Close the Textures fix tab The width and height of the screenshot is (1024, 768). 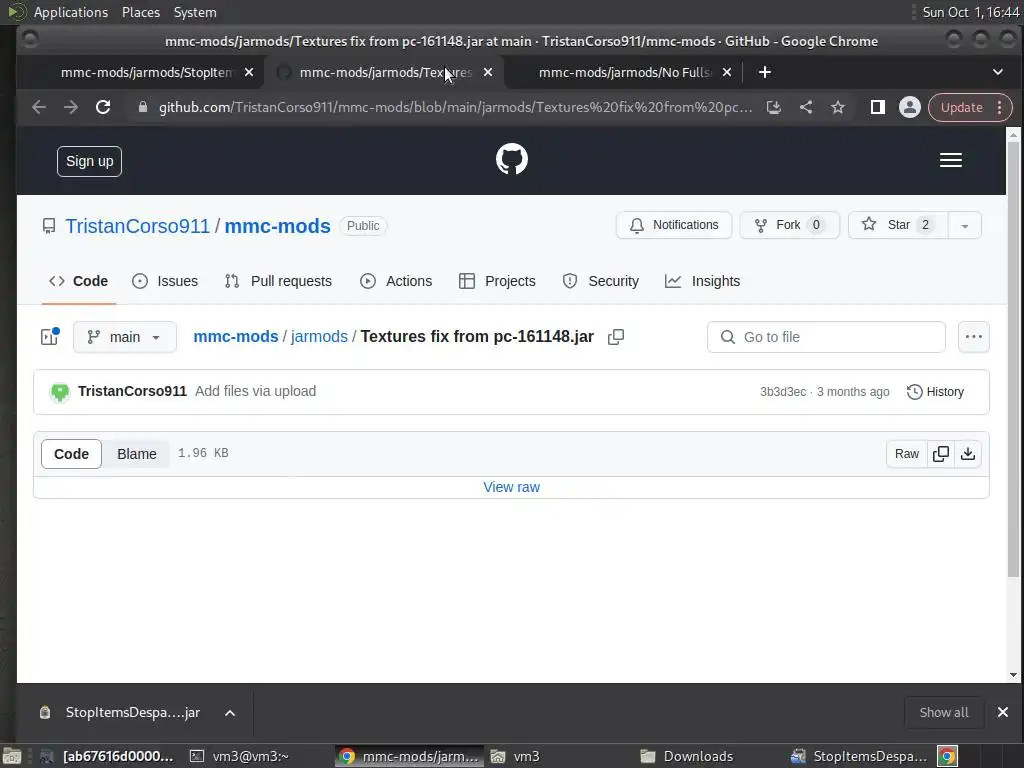pos(488,72)
